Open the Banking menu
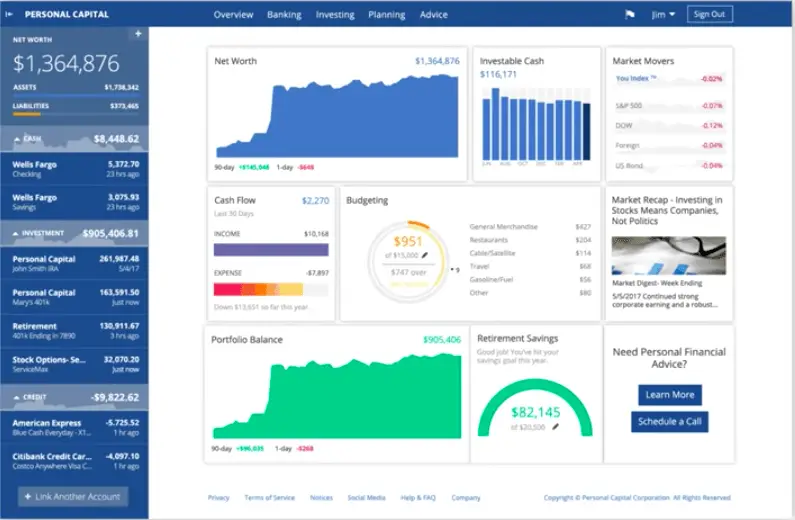The height and width of the screenshot is (520, 795). (x=284, y=15)
